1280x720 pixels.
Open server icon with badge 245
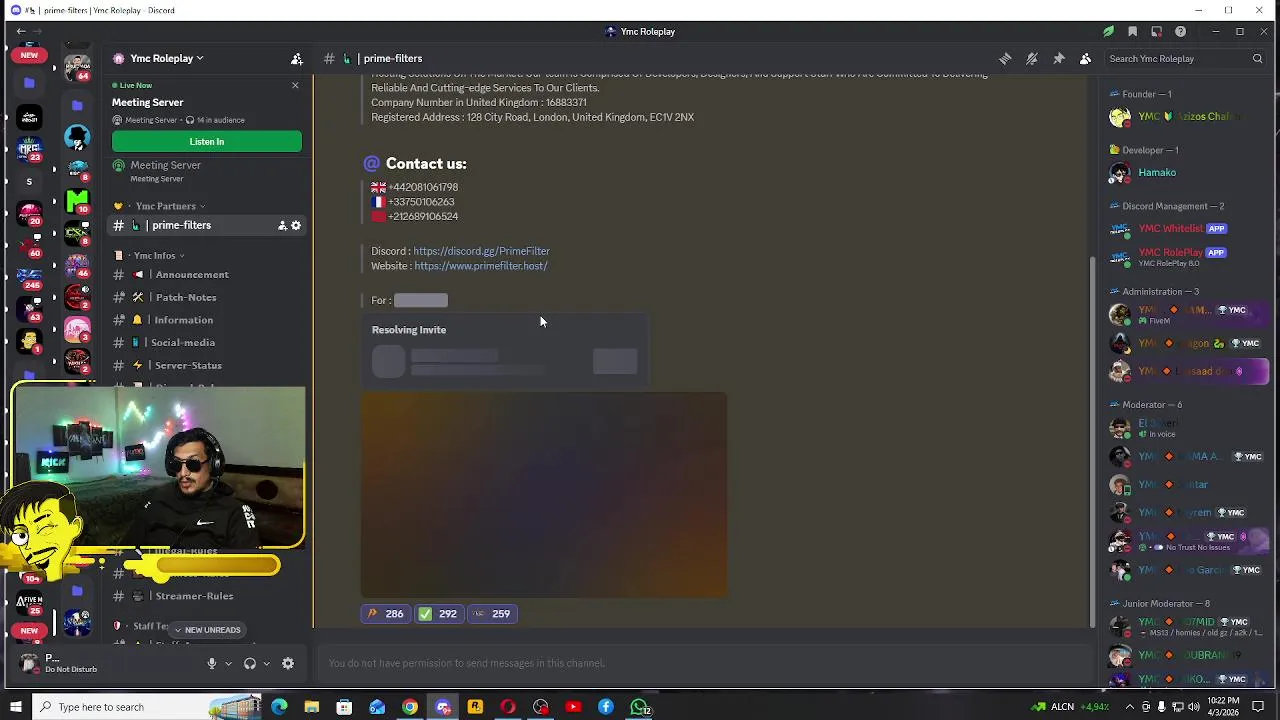[29, 277]
